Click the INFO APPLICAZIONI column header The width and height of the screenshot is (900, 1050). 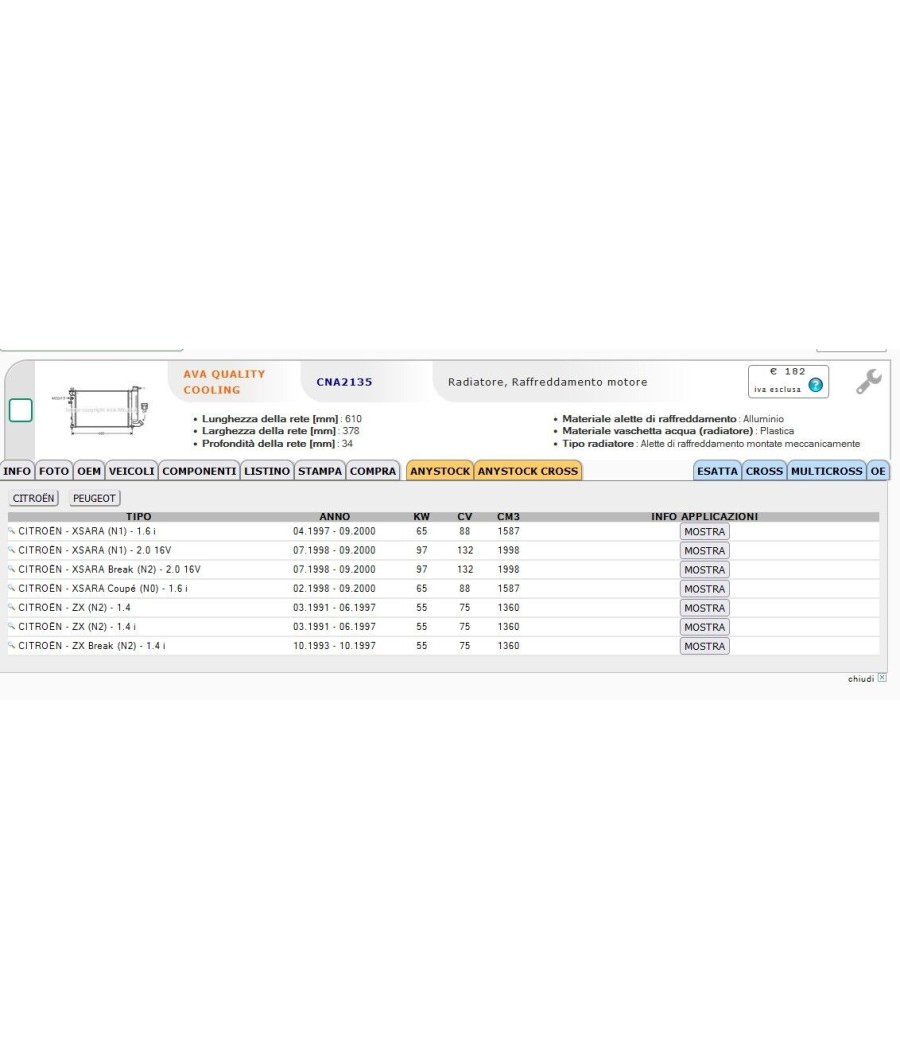[x=704, y=516]
